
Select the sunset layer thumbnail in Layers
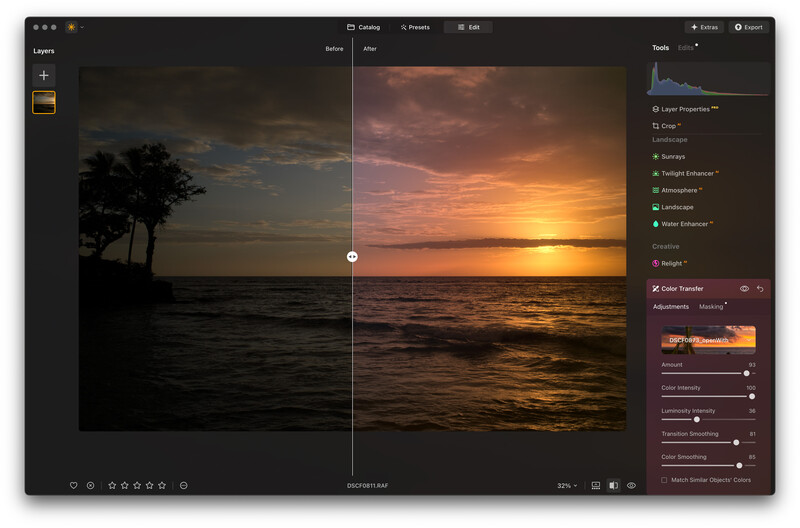point(44,102)
